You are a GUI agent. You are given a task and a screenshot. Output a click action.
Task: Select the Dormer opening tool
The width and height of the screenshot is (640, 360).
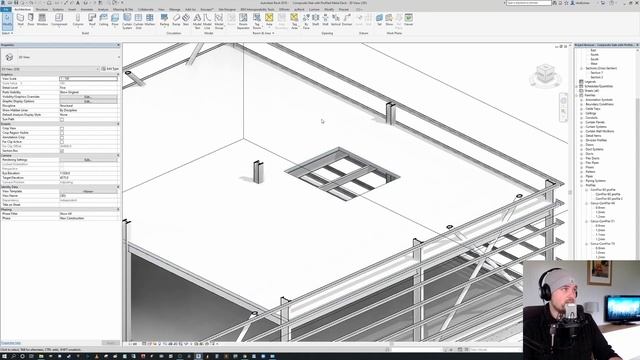click(347, 20)
